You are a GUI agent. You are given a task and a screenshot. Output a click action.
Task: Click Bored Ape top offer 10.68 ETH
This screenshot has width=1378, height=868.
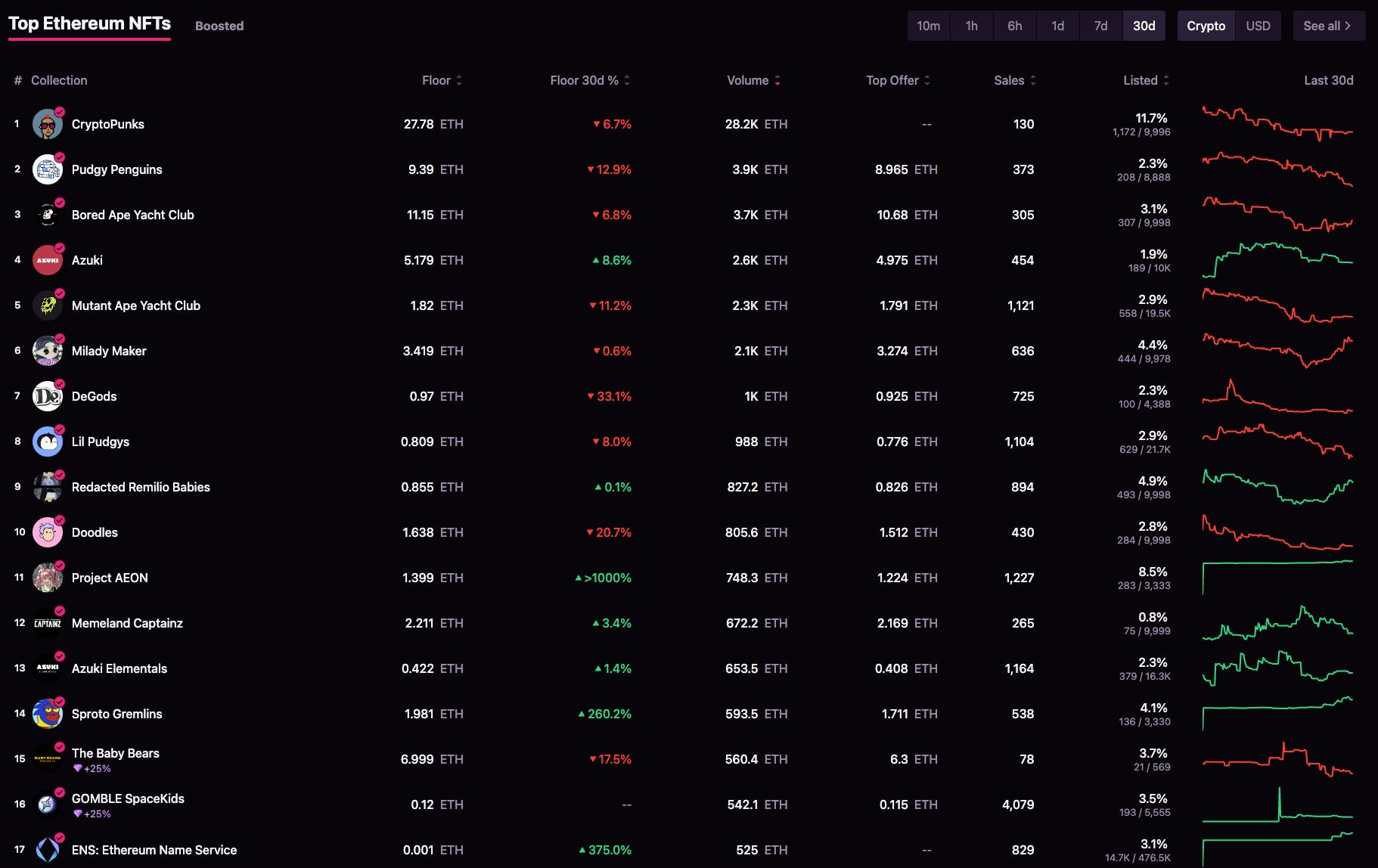click(x=907, y=215)
